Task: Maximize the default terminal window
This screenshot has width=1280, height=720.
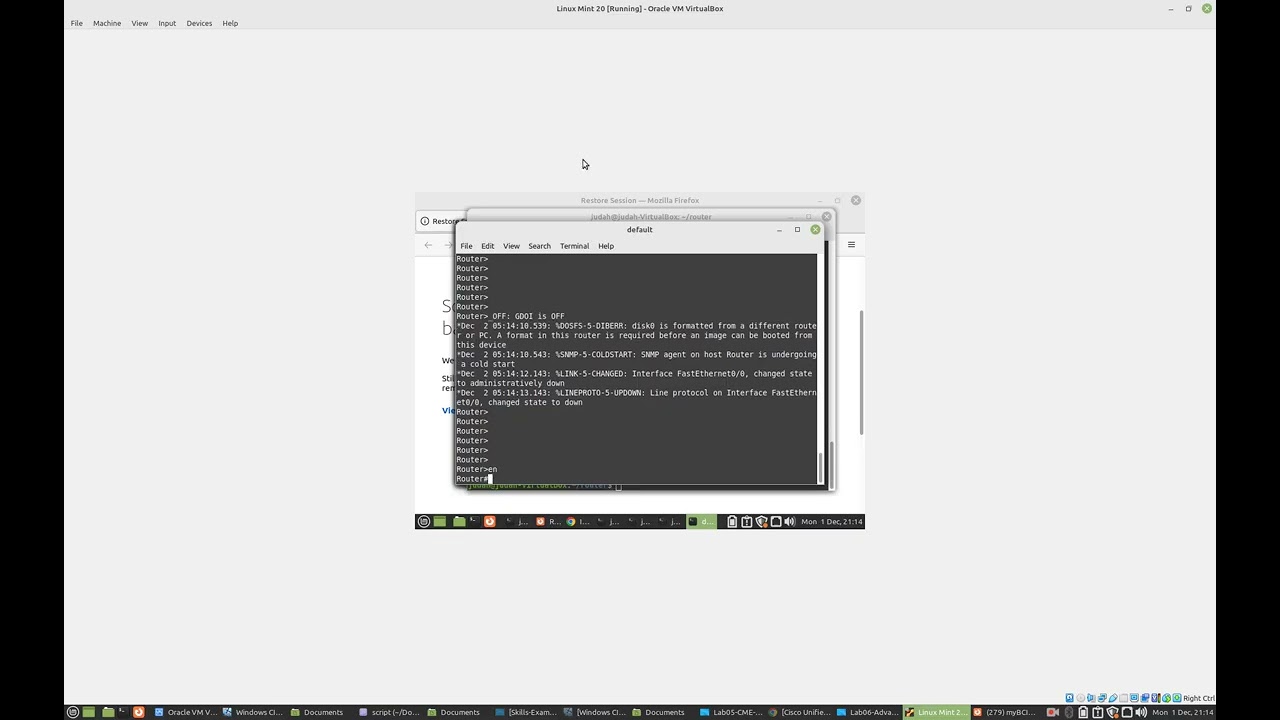Action: (x=797, y=229)
